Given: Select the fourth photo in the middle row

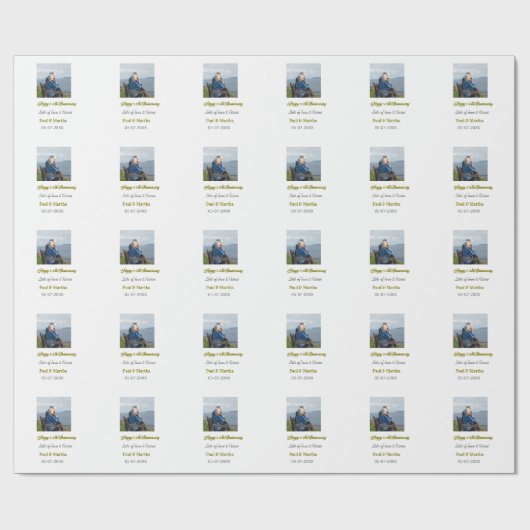Looking at the screenshot, I should [x=304, y=247].
